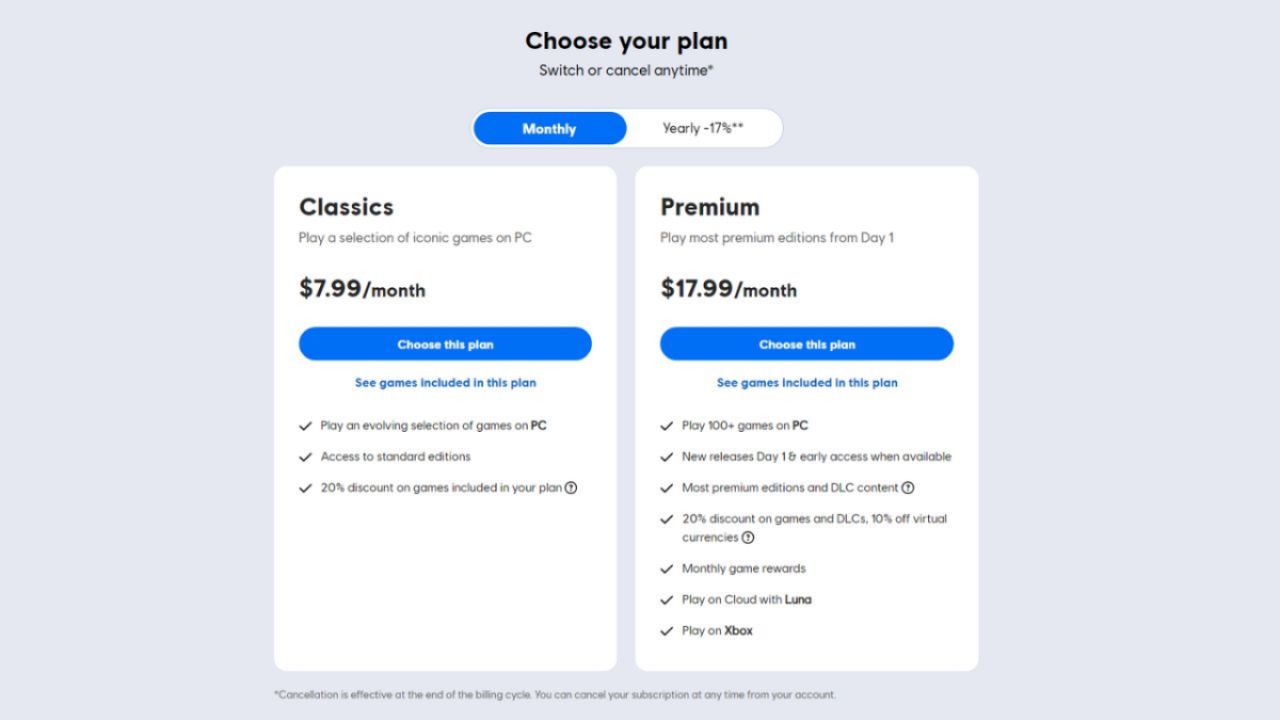
Task: Click checkmark beside Play on Xbox
Action: tap(667, 631)
